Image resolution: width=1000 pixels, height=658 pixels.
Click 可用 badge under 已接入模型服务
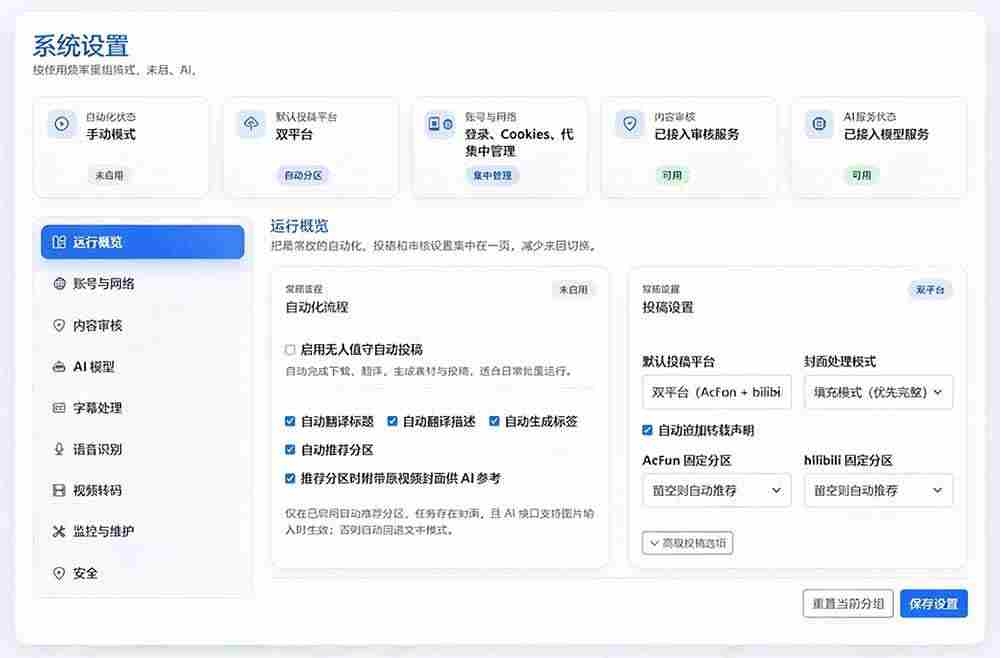click(862, 175)
